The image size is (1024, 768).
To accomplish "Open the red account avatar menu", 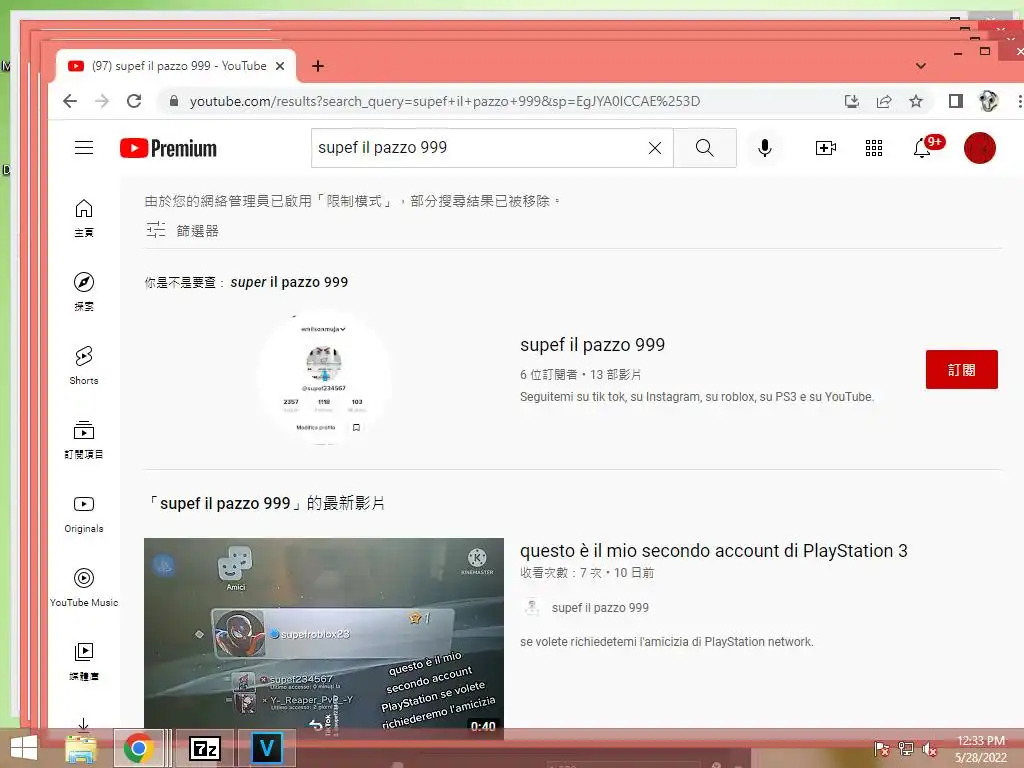I will tap(980, 148).
